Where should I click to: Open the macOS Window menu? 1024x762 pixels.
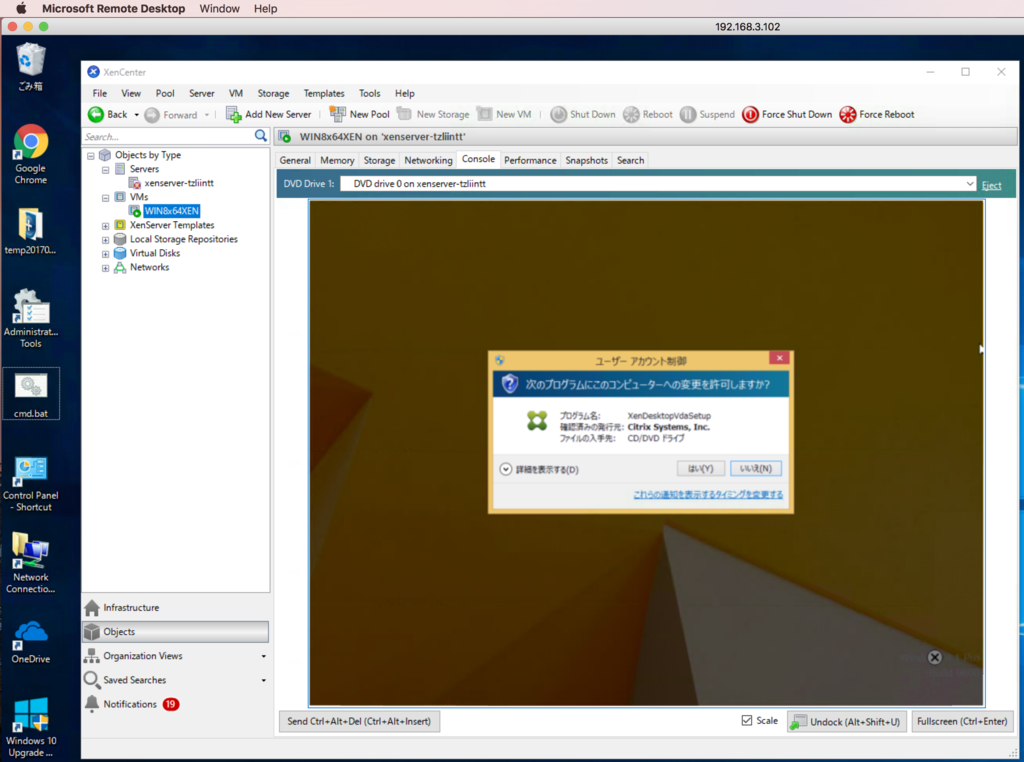[x=219, y=8]
